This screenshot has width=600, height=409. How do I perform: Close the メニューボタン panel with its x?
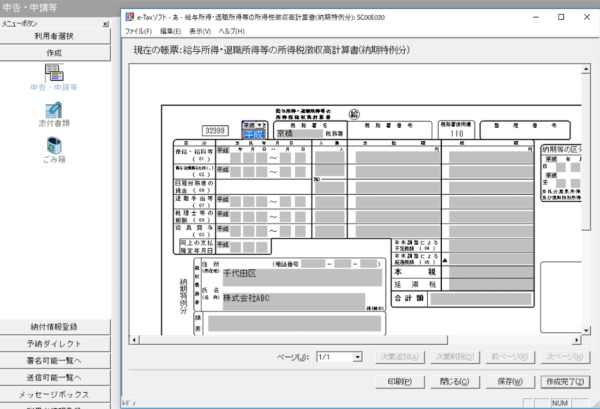tap(106, 24)
